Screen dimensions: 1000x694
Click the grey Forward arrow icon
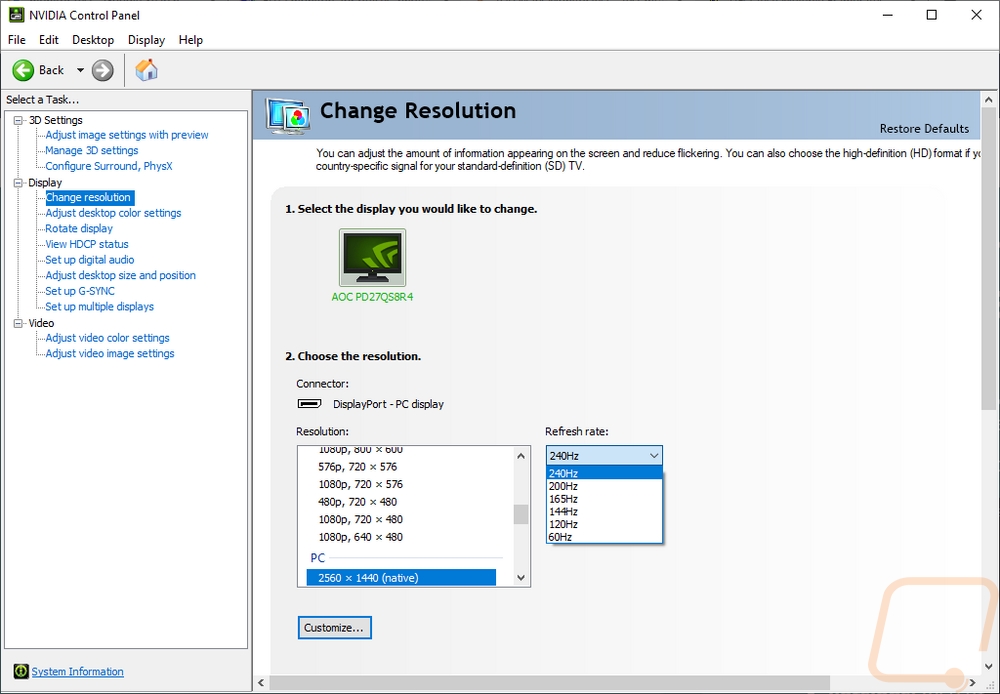(102, 70)
